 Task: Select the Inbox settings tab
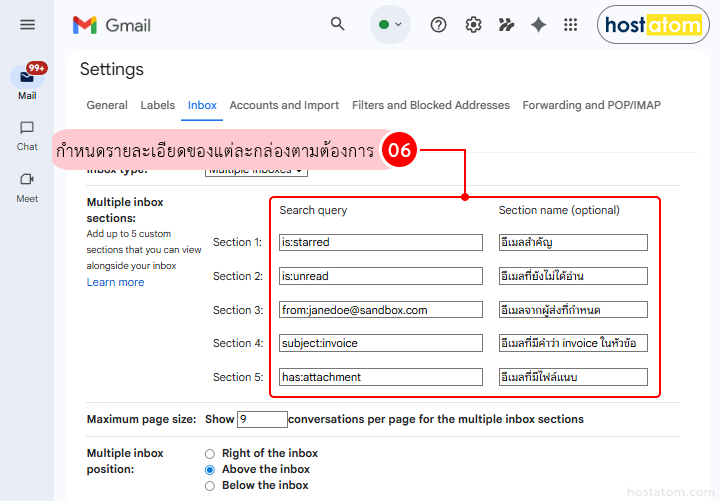click(x=202, y=105)
